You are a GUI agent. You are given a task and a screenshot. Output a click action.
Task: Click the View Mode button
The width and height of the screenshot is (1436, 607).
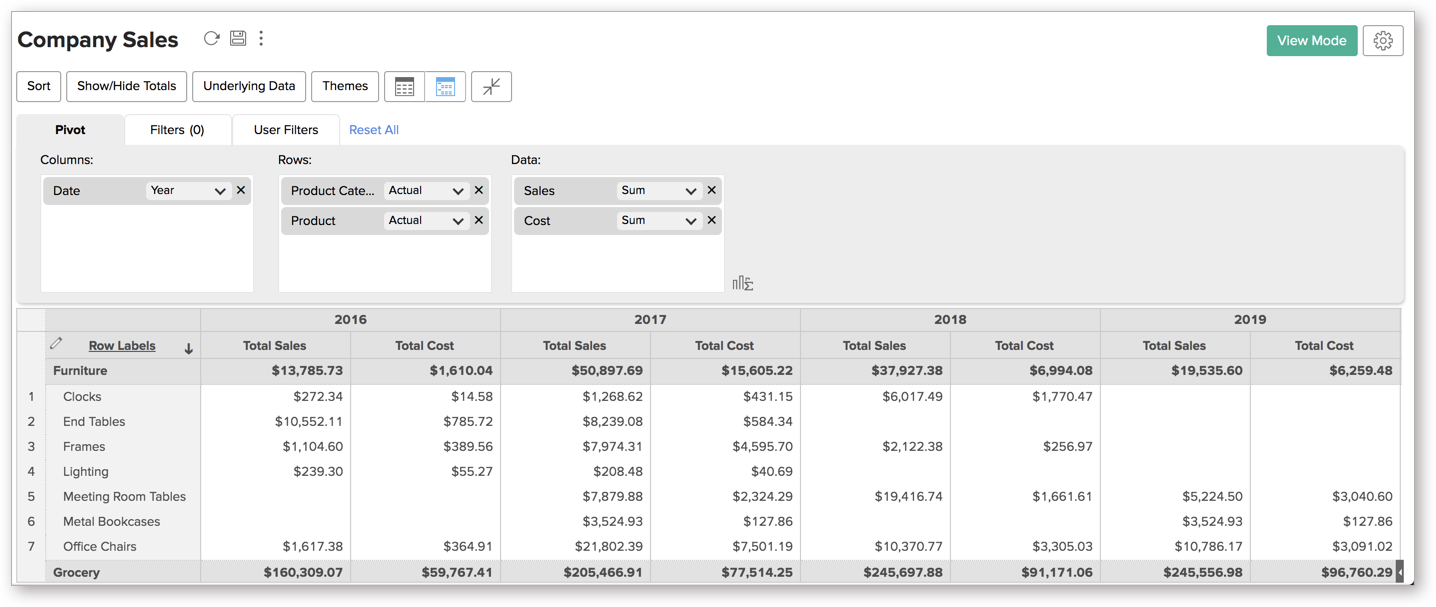point(1311,41)
